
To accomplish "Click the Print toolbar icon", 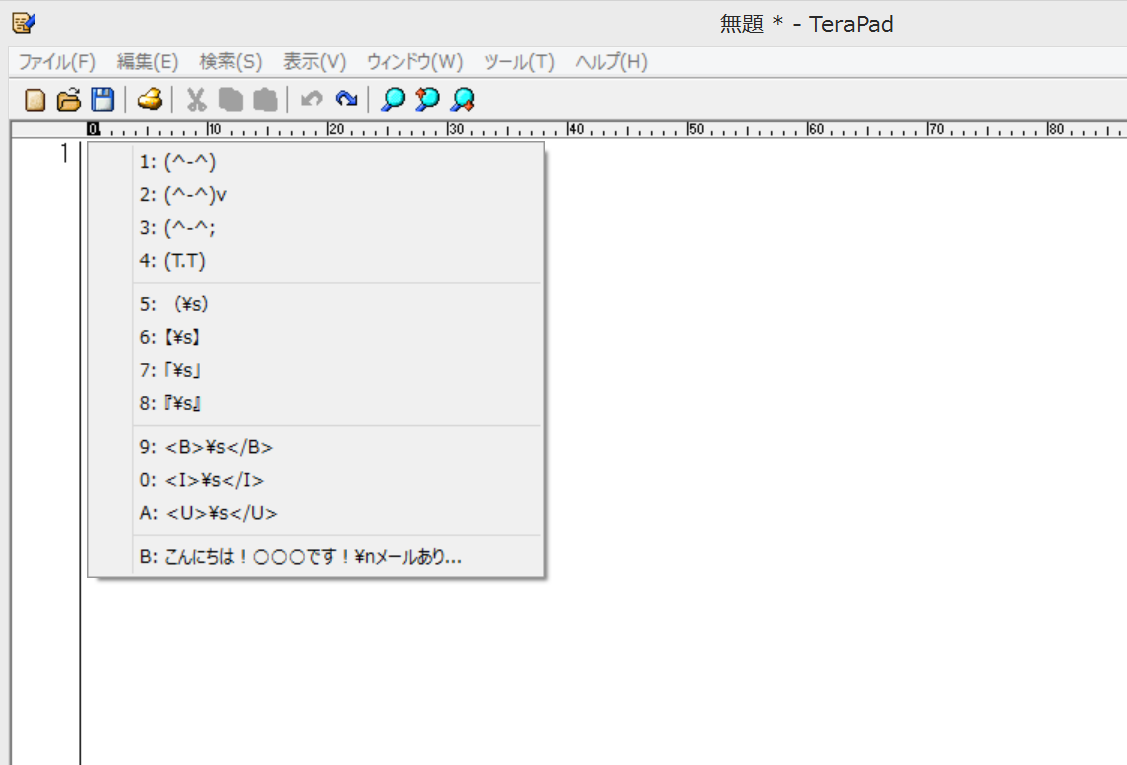I will click(150, 99).
